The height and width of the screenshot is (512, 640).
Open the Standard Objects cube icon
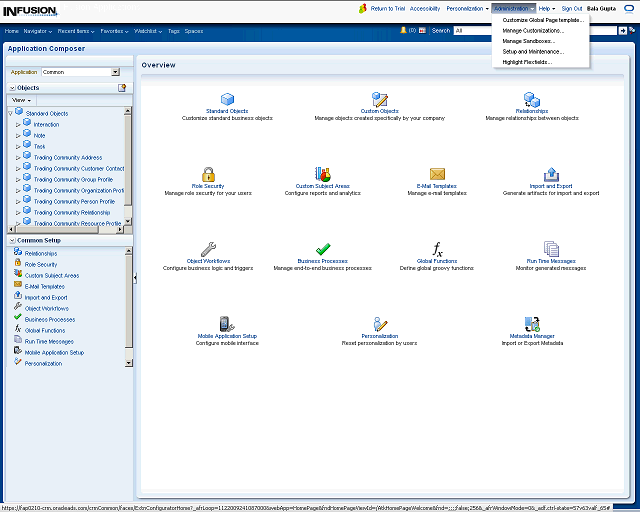click(227, 100)
